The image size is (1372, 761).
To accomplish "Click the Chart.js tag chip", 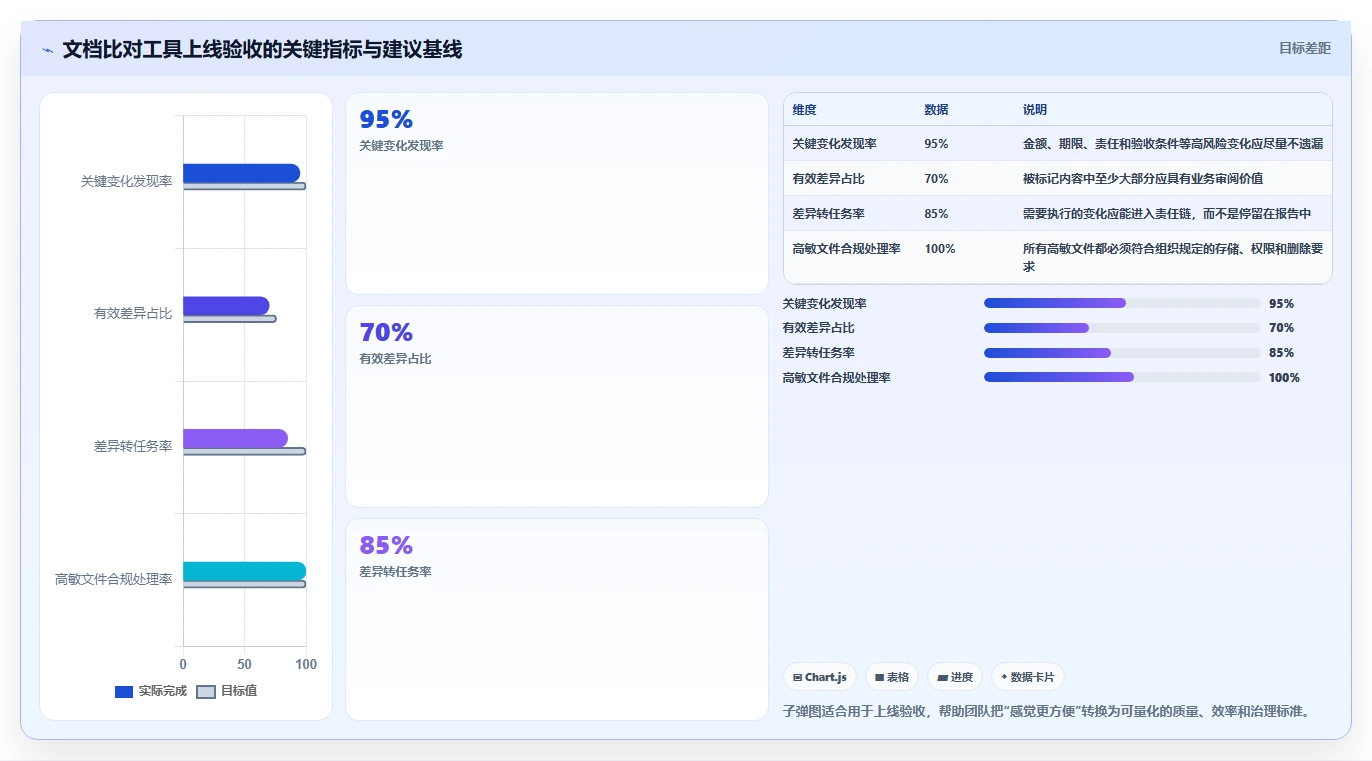I will [x=819, y=677].
